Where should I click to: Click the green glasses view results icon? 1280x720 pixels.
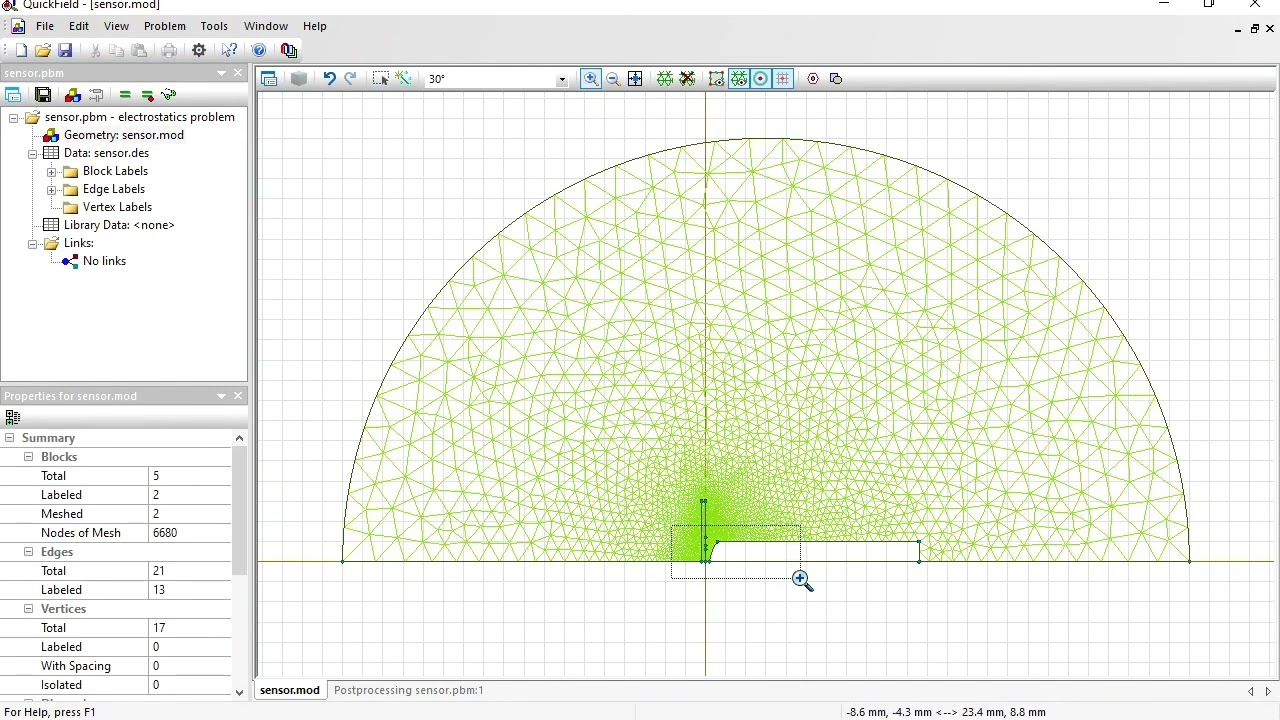coord(168,95)
